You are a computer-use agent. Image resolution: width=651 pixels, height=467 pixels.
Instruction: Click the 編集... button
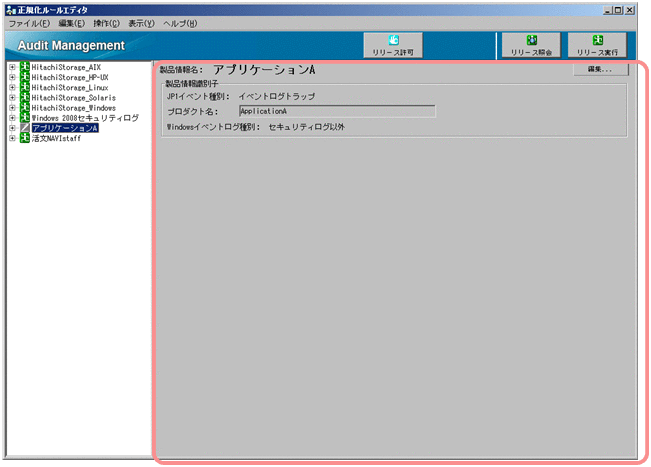click(x=601, y=69)
